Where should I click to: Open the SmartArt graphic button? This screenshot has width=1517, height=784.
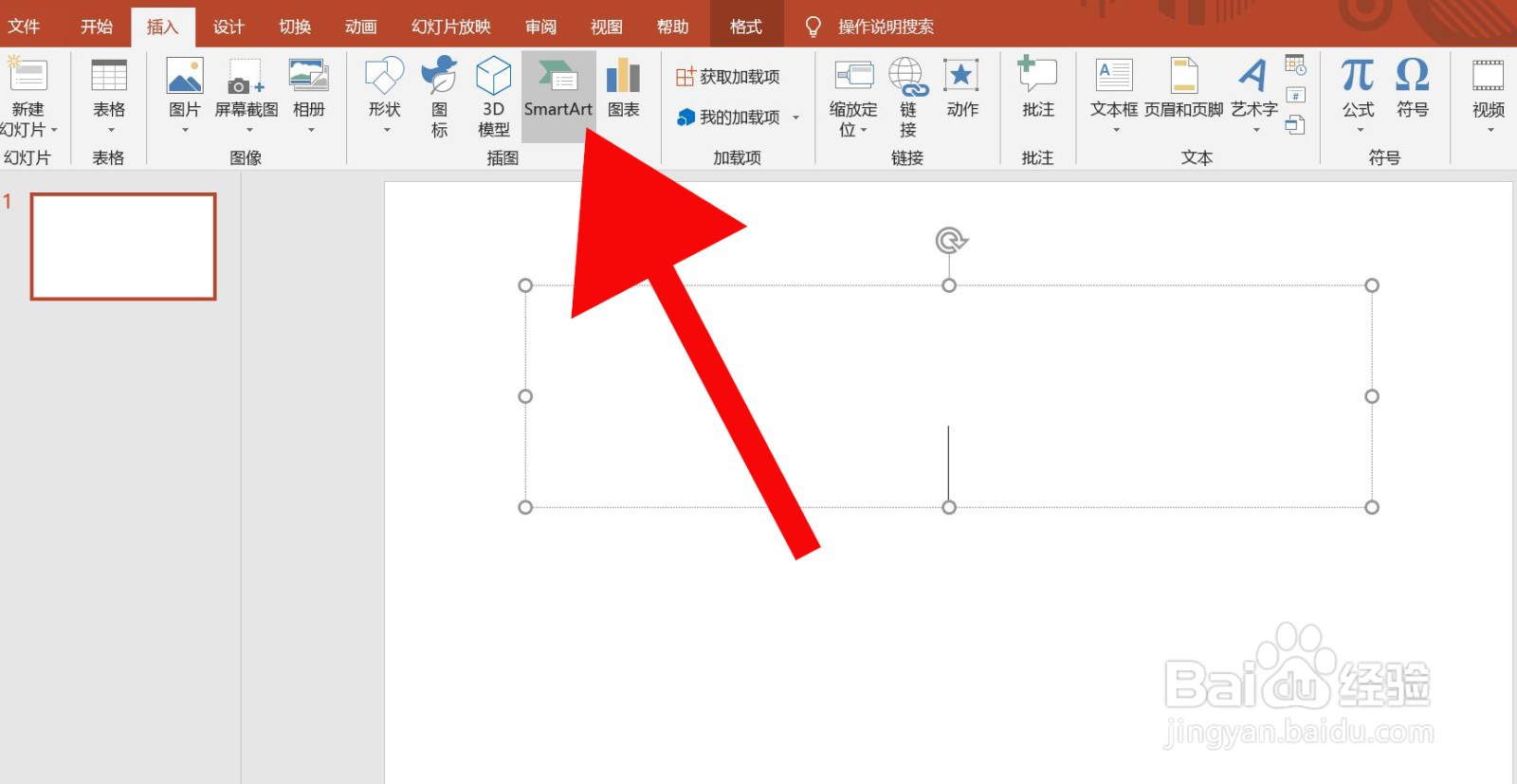[558, 96]
